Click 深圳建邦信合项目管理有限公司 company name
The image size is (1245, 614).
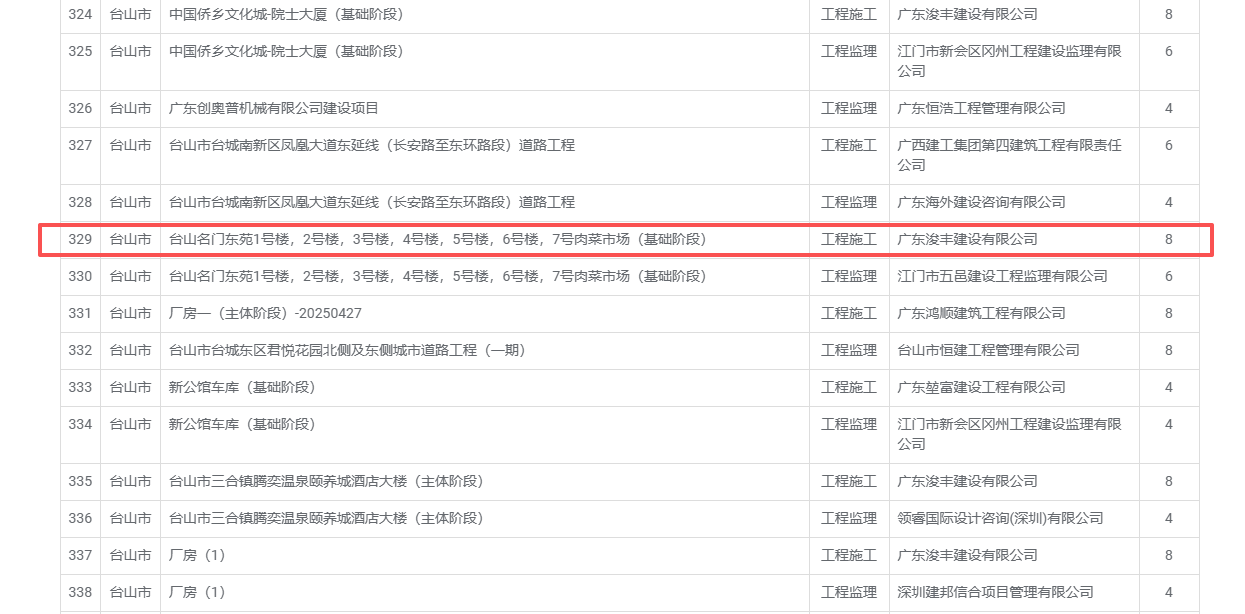tap(995, 592)
